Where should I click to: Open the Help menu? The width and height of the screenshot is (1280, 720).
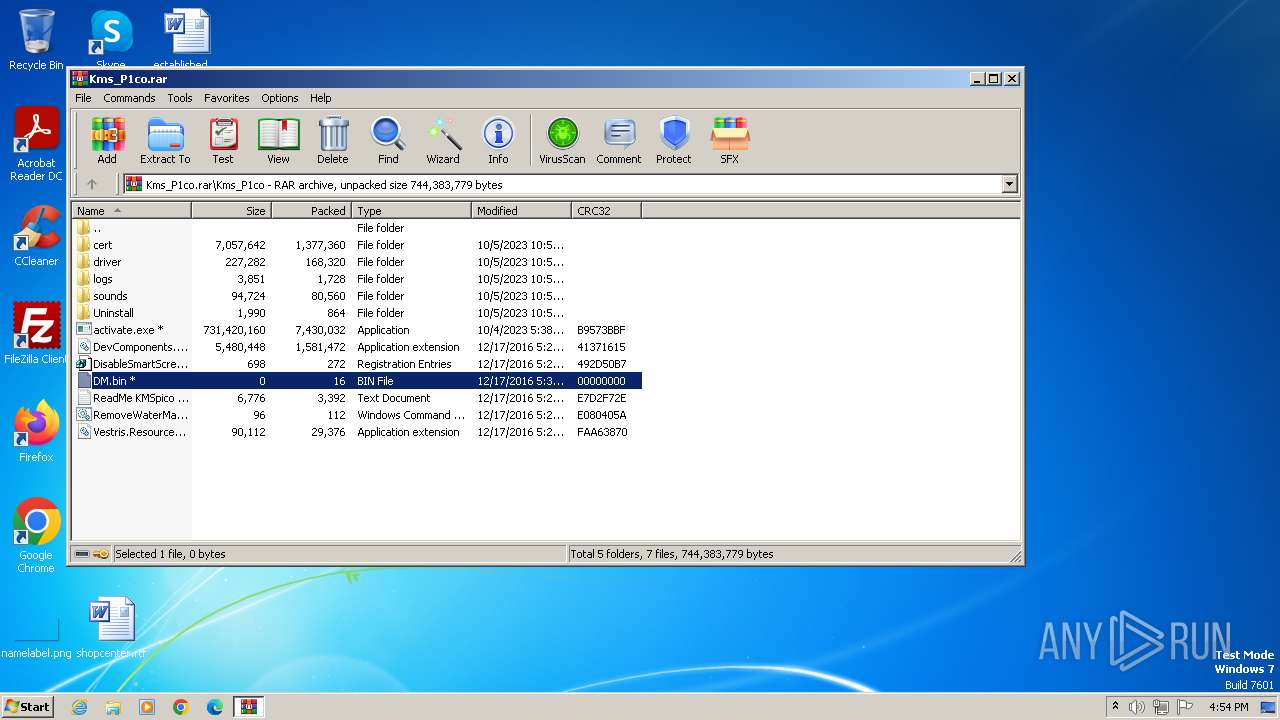pos(320,98)
